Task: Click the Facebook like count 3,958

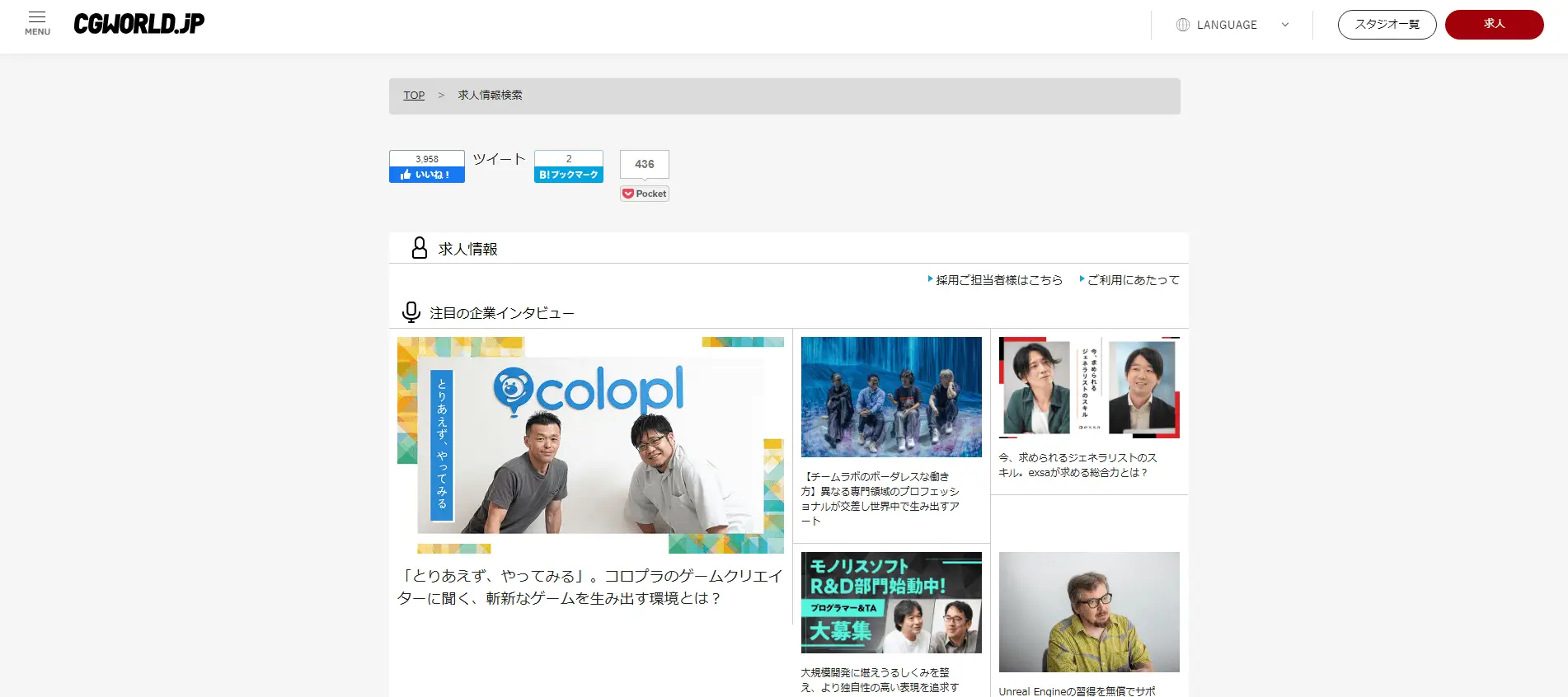Action: click(427, 159)
